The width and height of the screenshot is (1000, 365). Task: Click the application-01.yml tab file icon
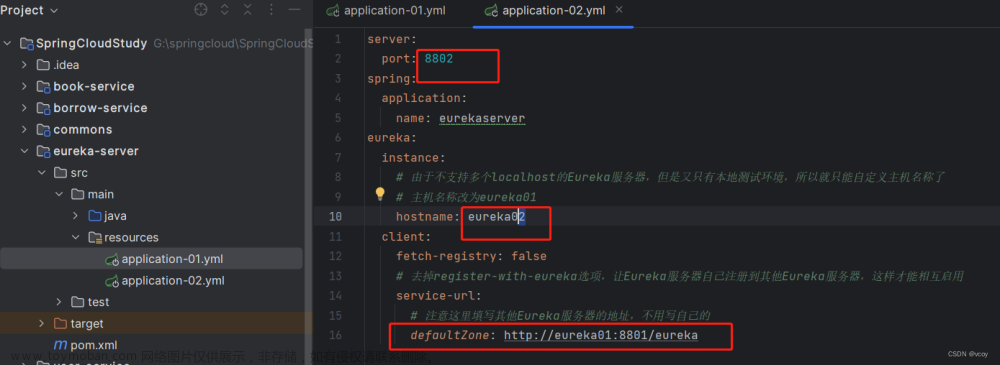tap(332, 11)
